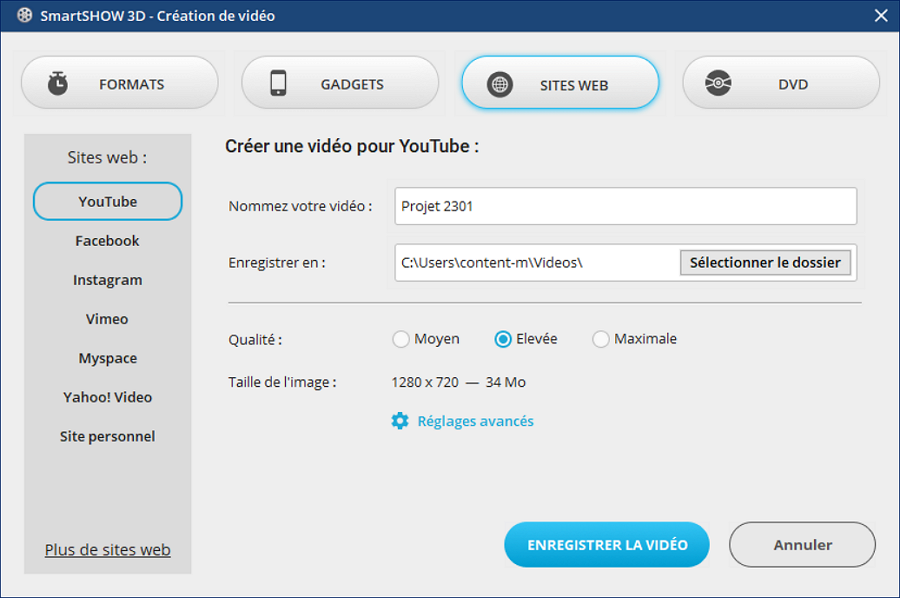
Task: Click ENREGISTRER LA VIDÉO button
Action: click(x=607, y=545)
